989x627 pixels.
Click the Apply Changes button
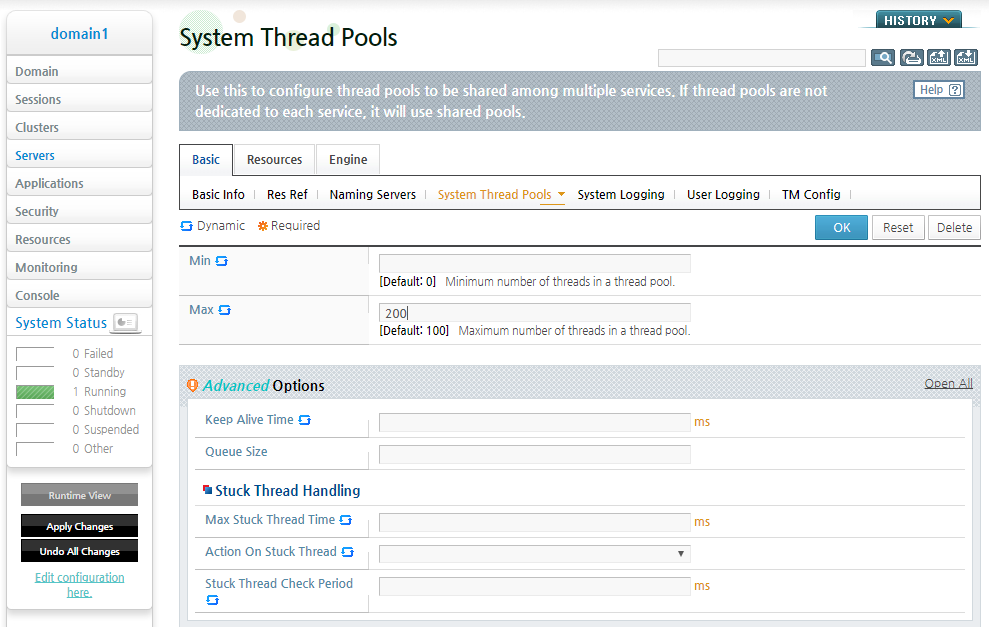[x=79, y=526]
